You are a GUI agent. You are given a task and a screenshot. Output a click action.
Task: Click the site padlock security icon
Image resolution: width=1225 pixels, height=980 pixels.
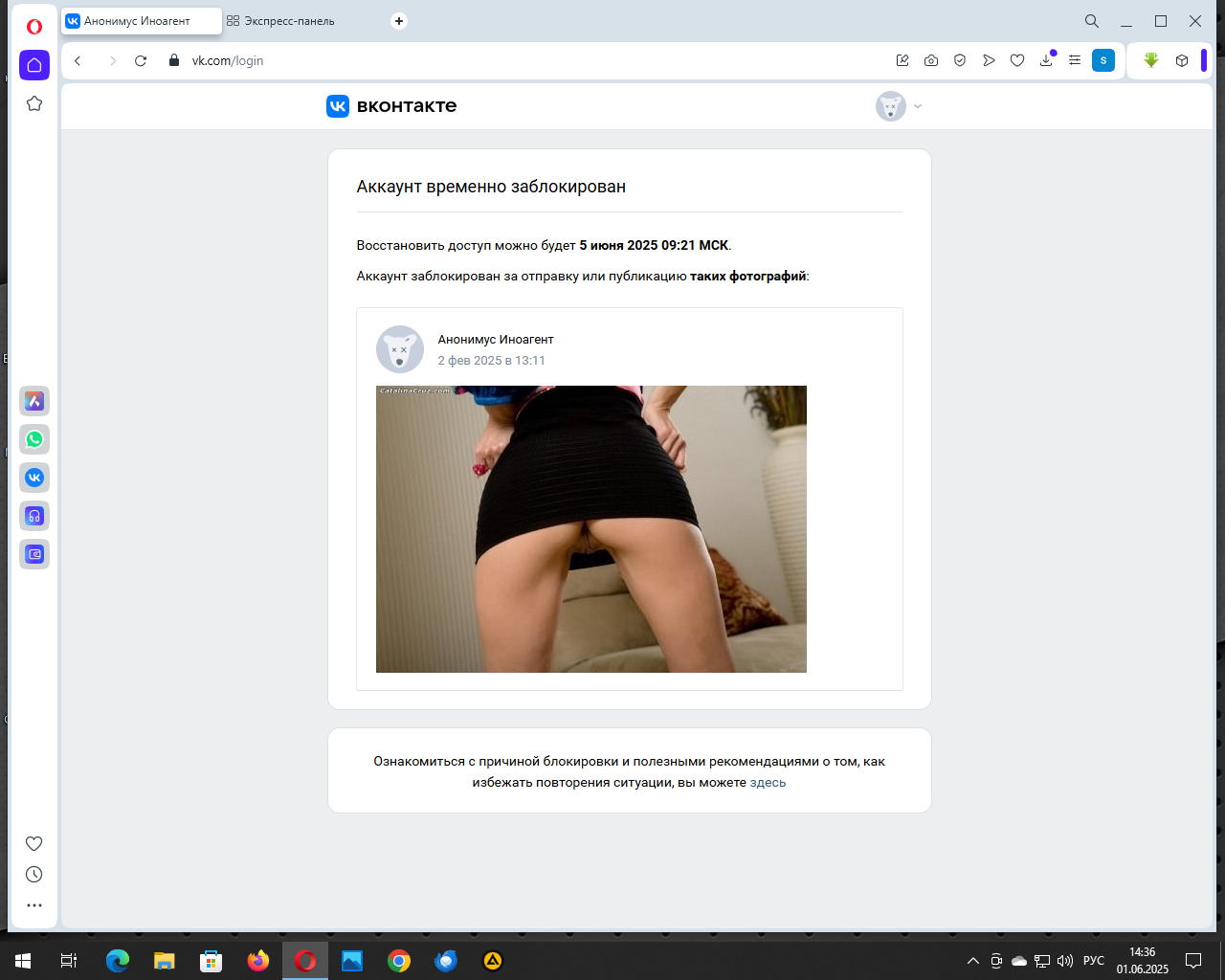[173, 60]
